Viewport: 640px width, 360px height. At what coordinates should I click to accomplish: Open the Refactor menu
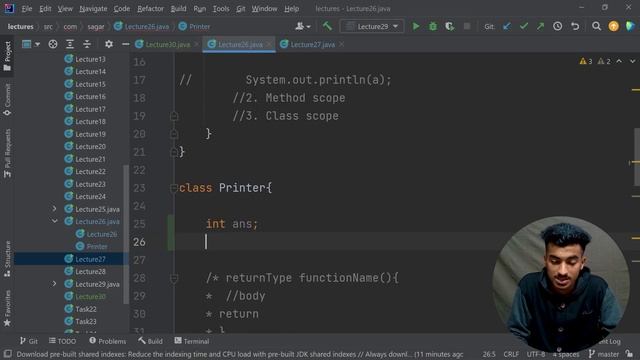pos(150,9)
